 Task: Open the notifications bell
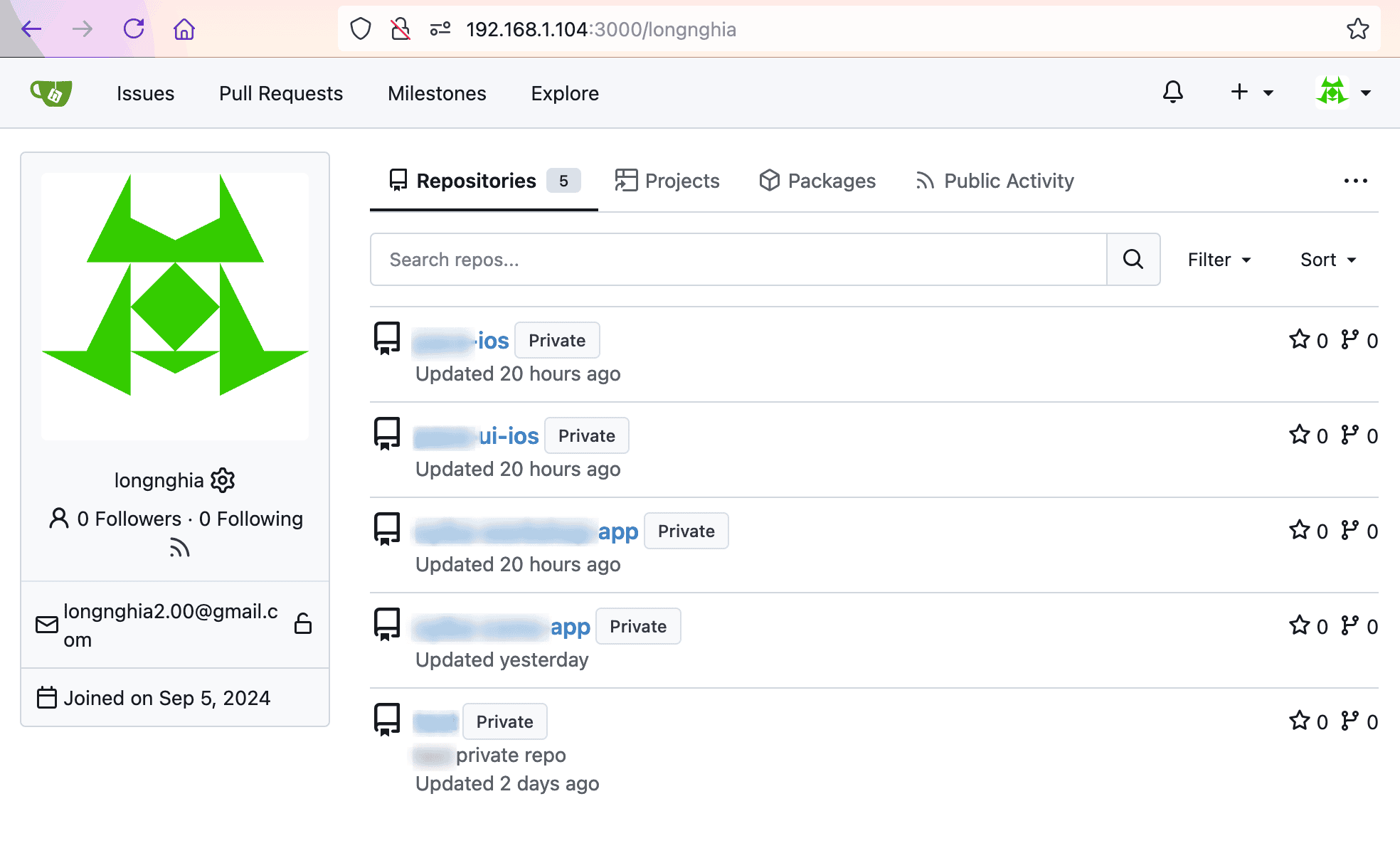point(1173,92)
